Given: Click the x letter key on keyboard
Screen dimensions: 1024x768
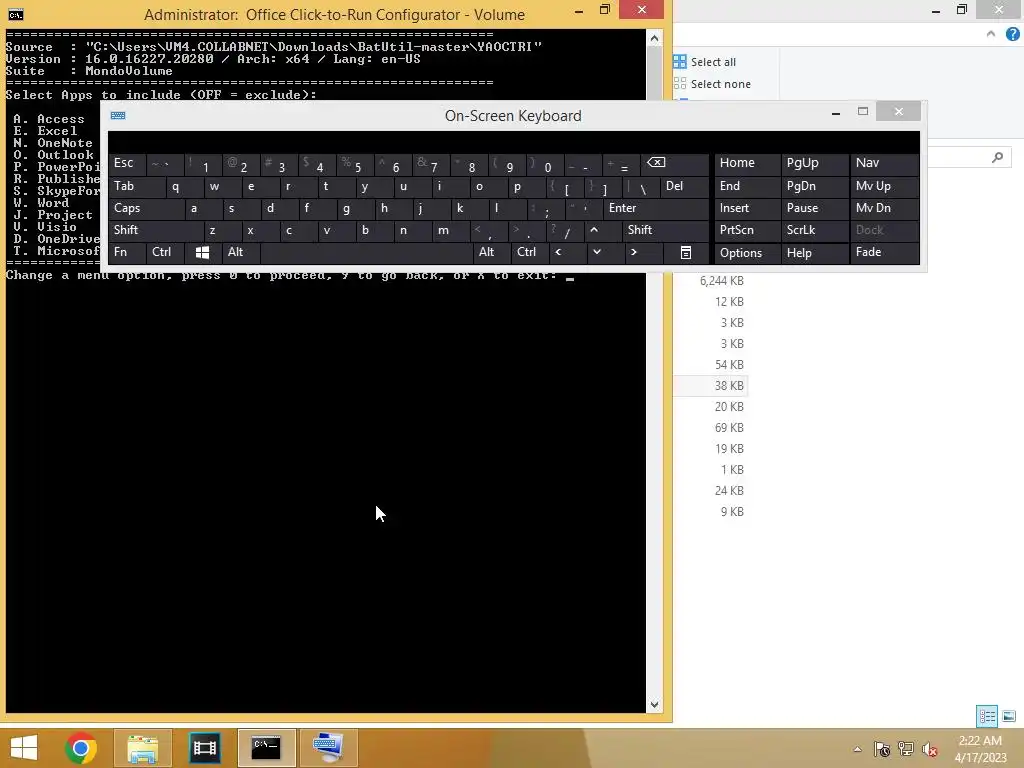Looking at the screenshot, I should 260,230.
